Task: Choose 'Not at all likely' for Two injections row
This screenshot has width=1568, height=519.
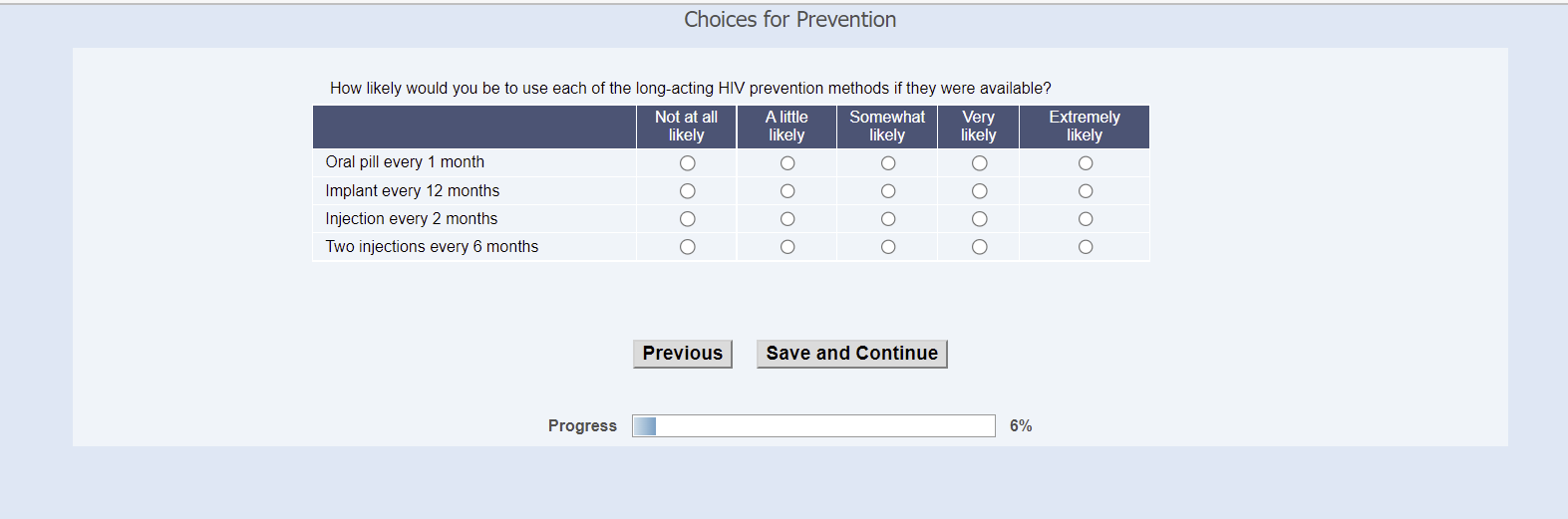Action: coord(687,247)
